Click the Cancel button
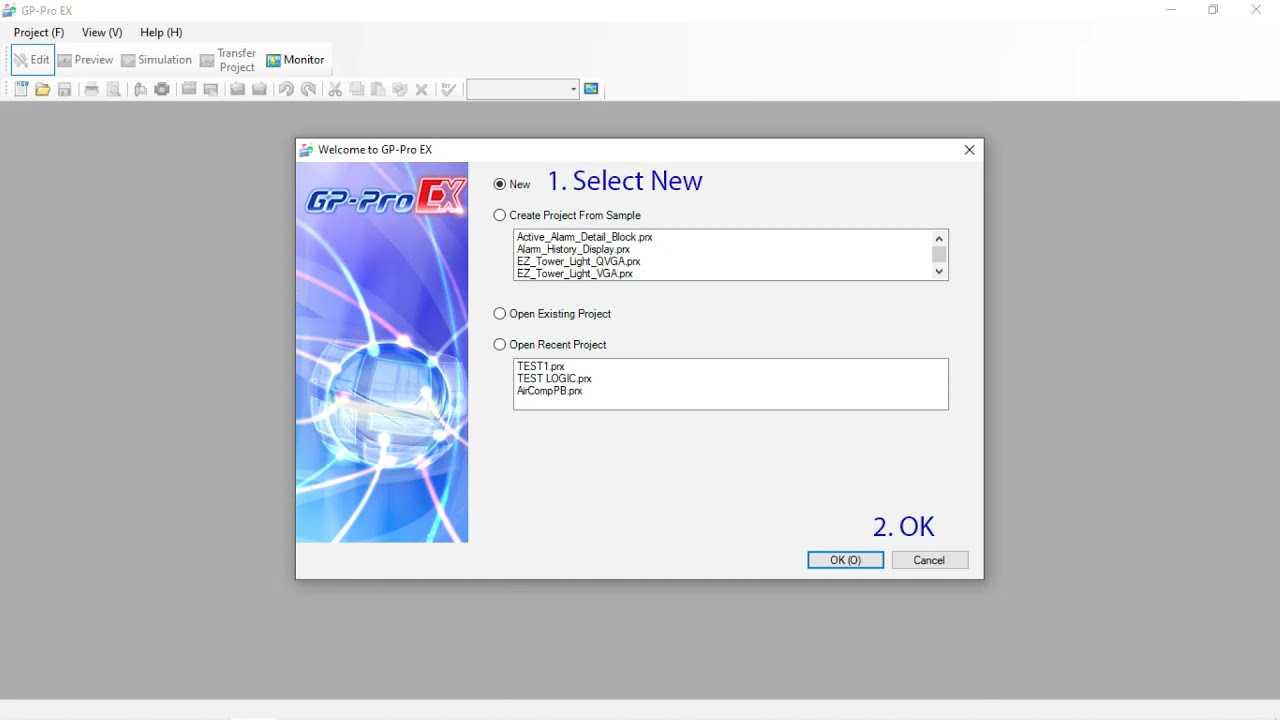This screenshot has height=720, width=1280. 930,560
